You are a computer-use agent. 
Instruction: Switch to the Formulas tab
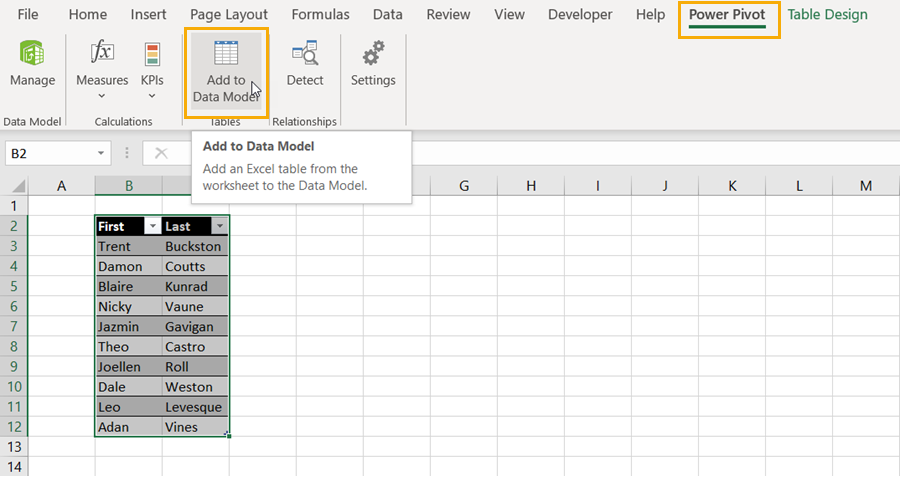(320, 14)
